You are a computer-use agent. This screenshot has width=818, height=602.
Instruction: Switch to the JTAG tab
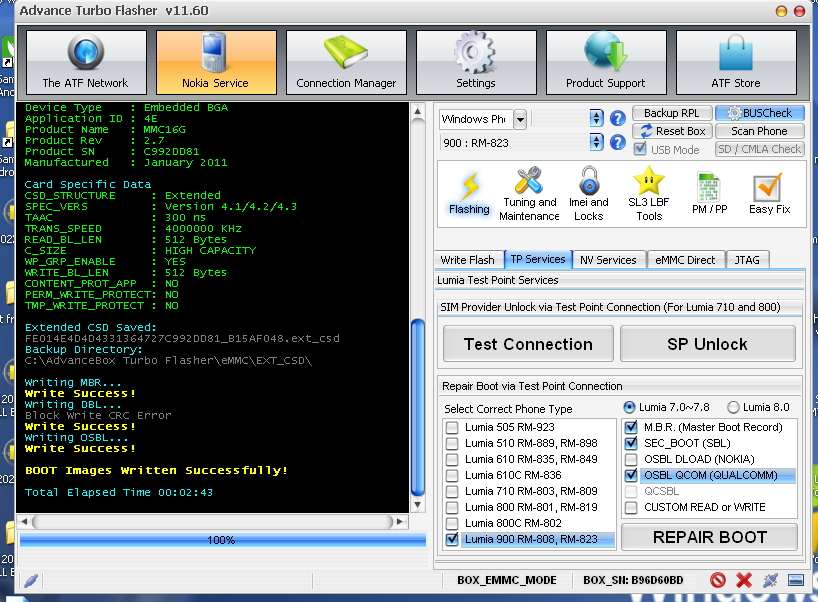(747, 260)
